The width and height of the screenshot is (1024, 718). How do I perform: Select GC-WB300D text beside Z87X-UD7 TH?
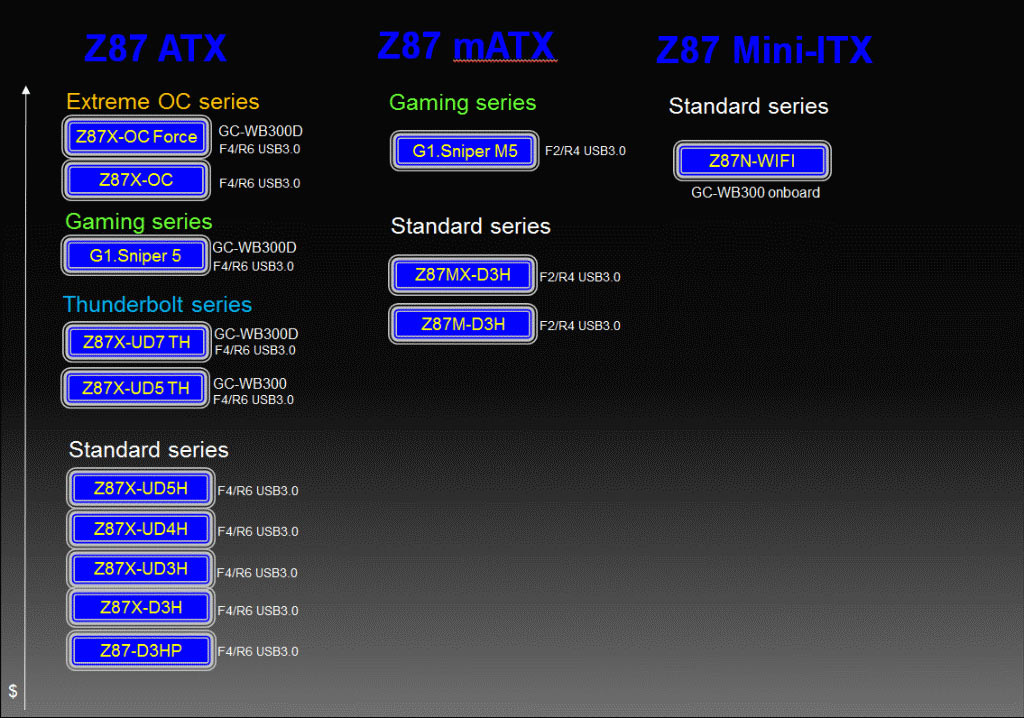[257, 334]
